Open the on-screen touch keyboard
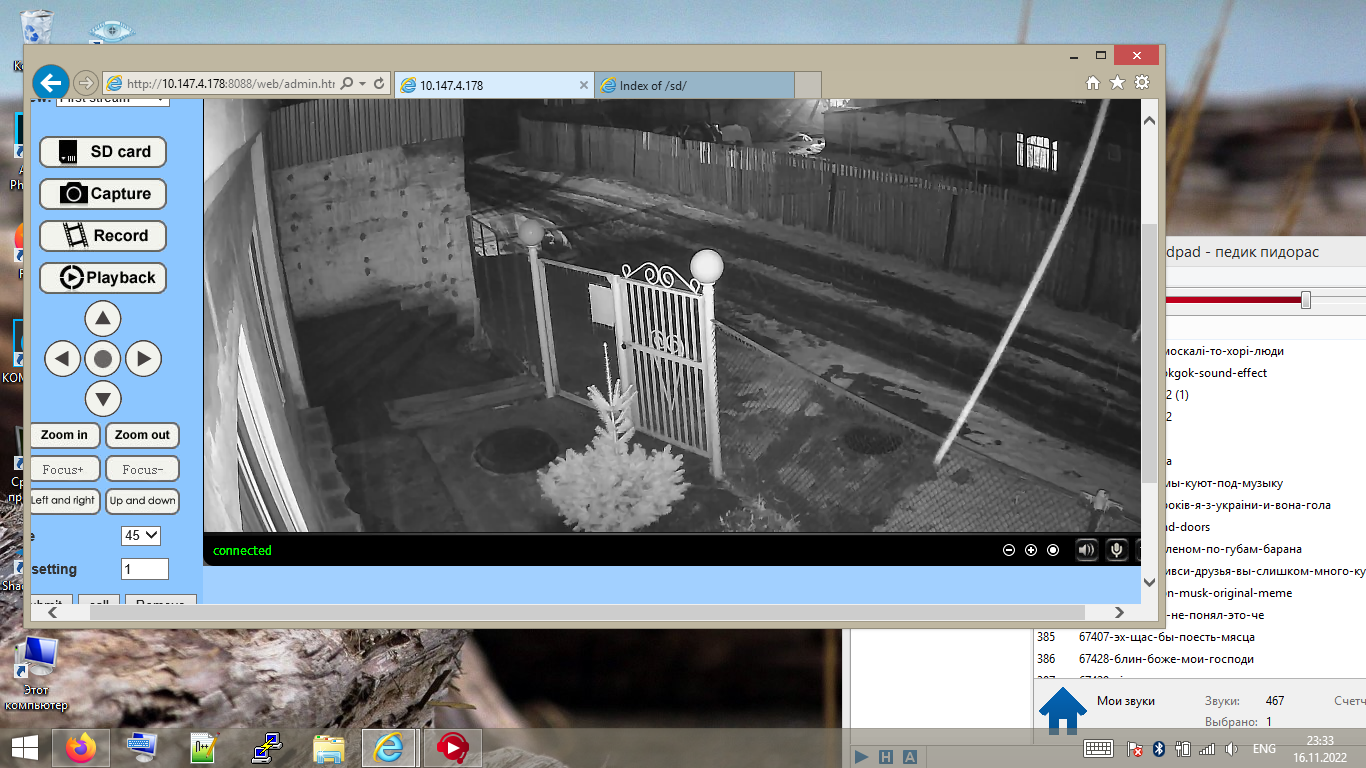 (x=1099, y=748)
